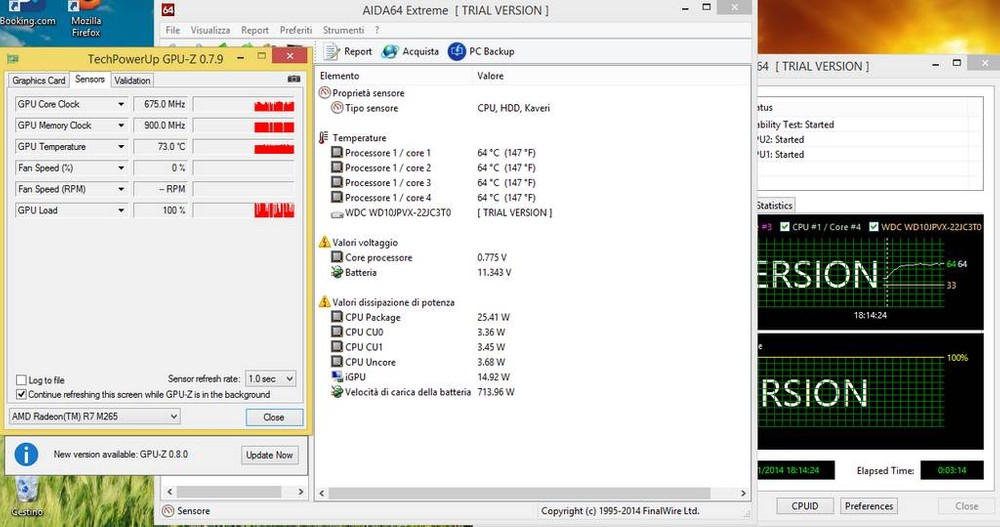Click the Acquista globe icon
The width and height of the screenshot is (1000, 527).
click(387, 52)
